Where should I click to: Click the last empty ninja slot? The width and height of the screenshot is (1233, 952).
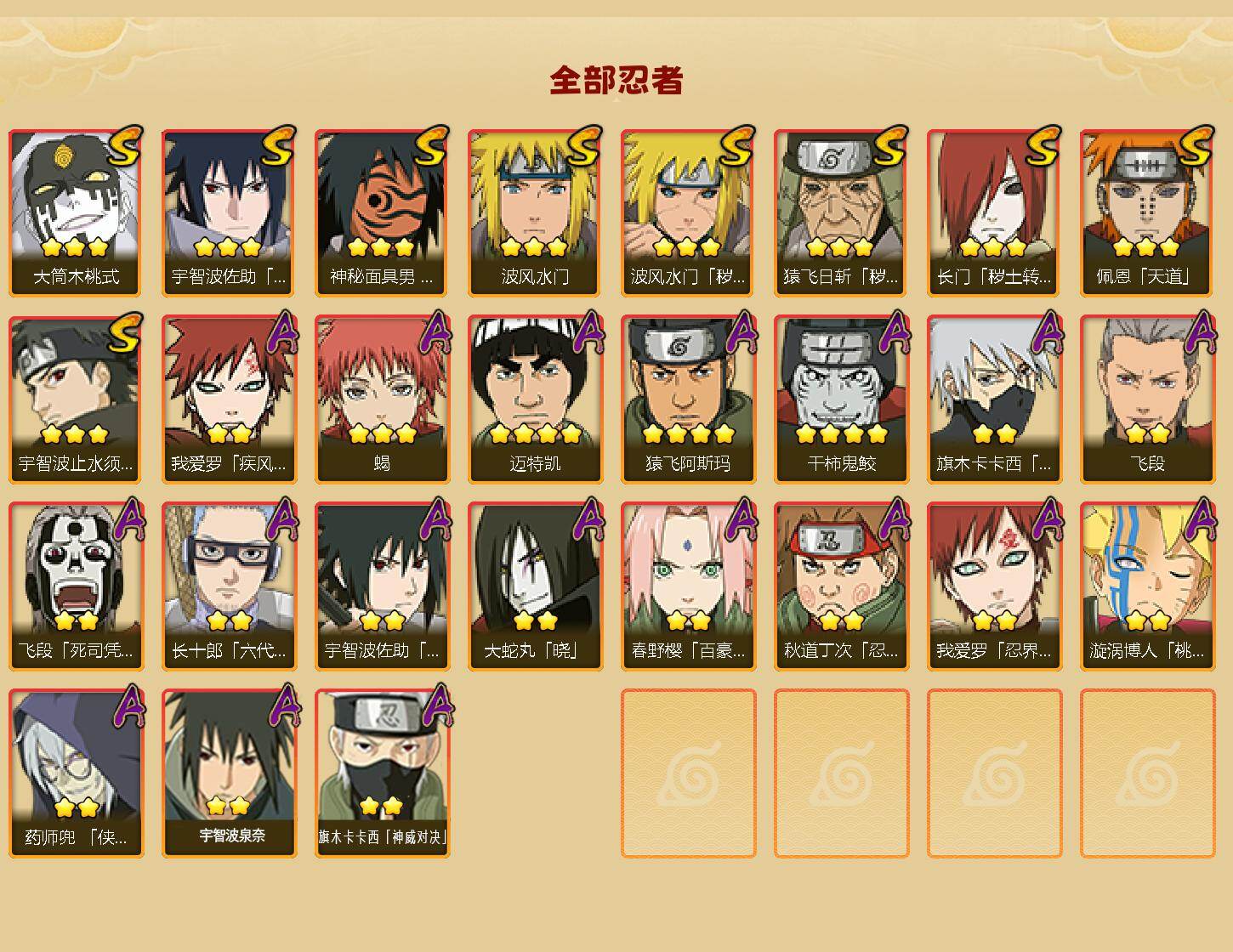pyautogui.click(x=1147, y=773)
